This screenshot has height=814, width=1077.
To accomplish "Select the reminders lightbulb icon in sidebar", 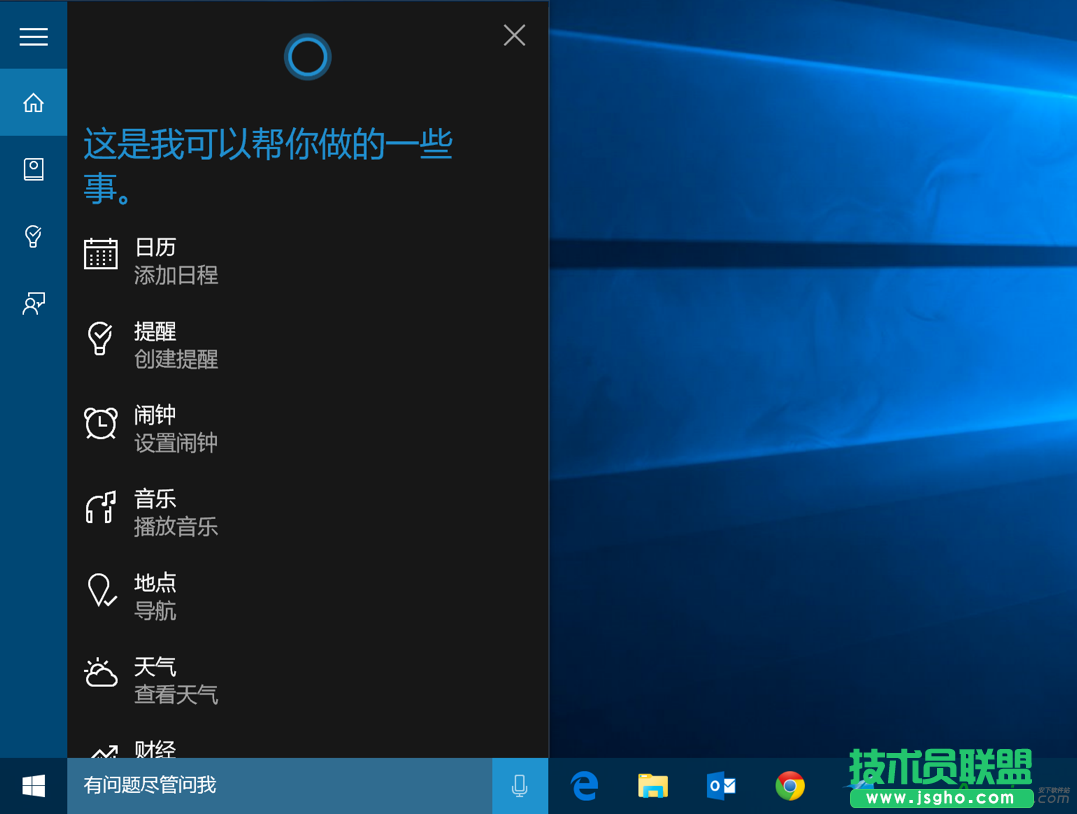I will point(33,237).
